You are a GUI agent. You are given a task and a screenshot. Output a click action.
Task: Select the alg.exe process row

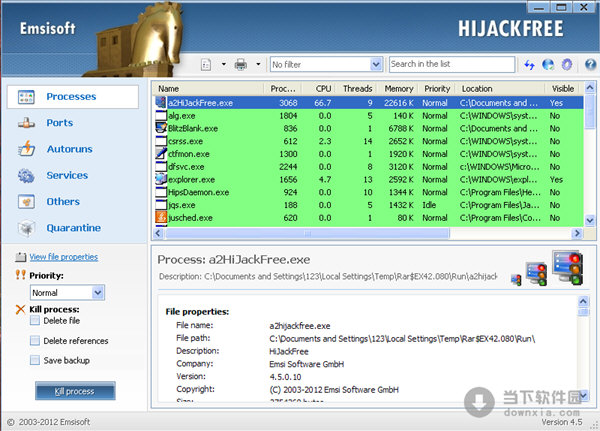369,116
